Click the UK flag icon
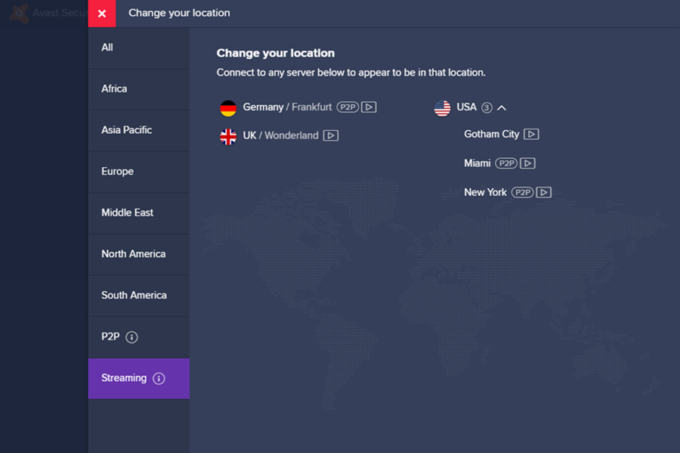This screenshot has height=453, width=680. pyautogui.click(x=228, y=137)
